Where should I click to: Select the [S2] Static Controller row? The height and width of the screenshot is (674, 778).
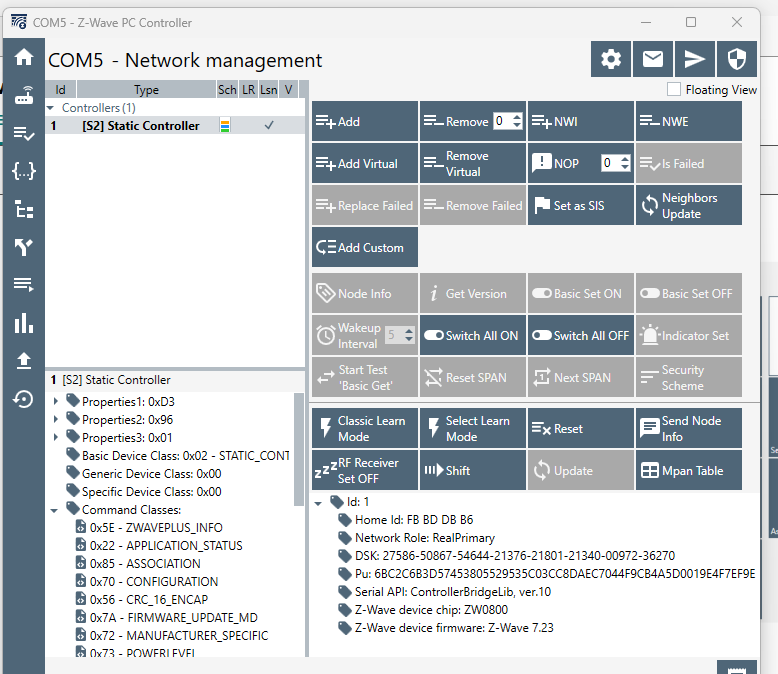(x=140, y=126)
